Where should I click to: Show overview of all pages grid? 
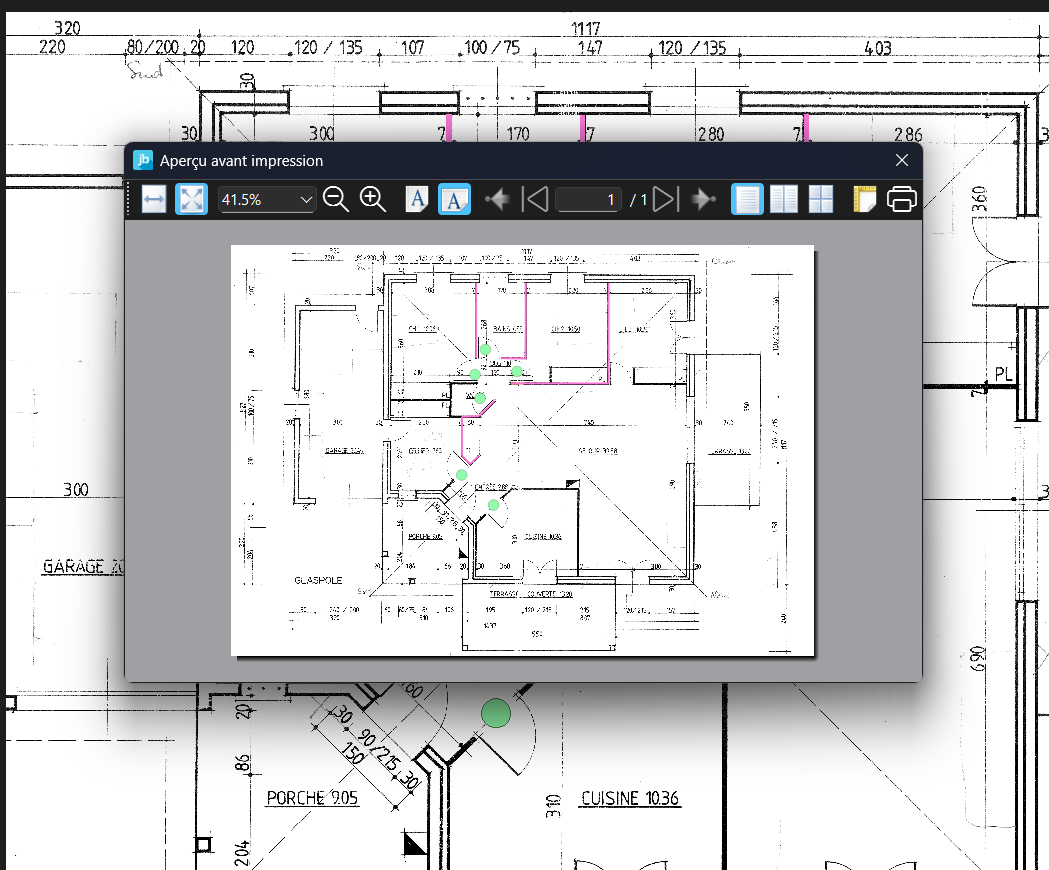point(821,199)
